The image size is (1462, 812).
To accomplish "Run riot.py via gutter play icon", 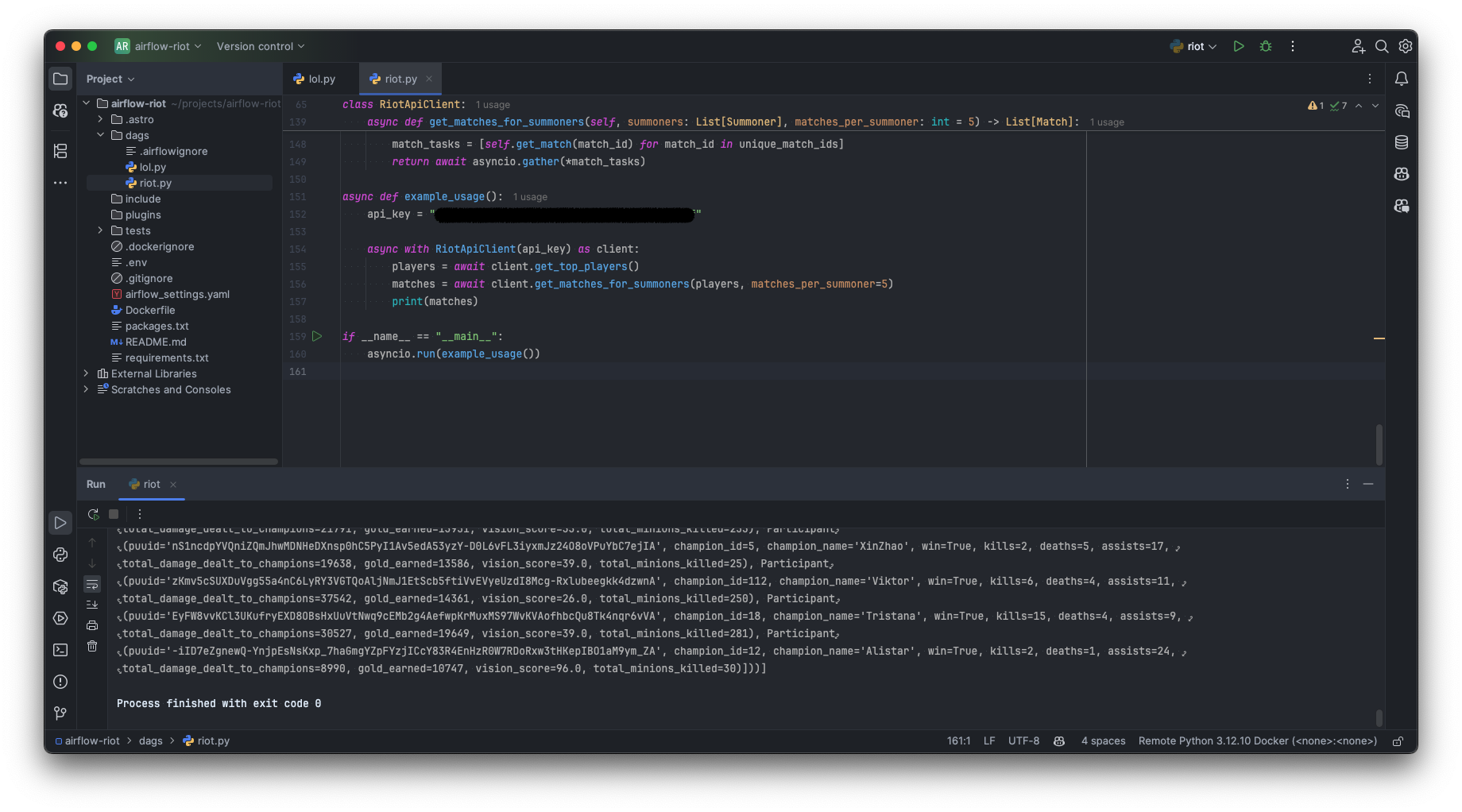I will [x=317, y=336].
